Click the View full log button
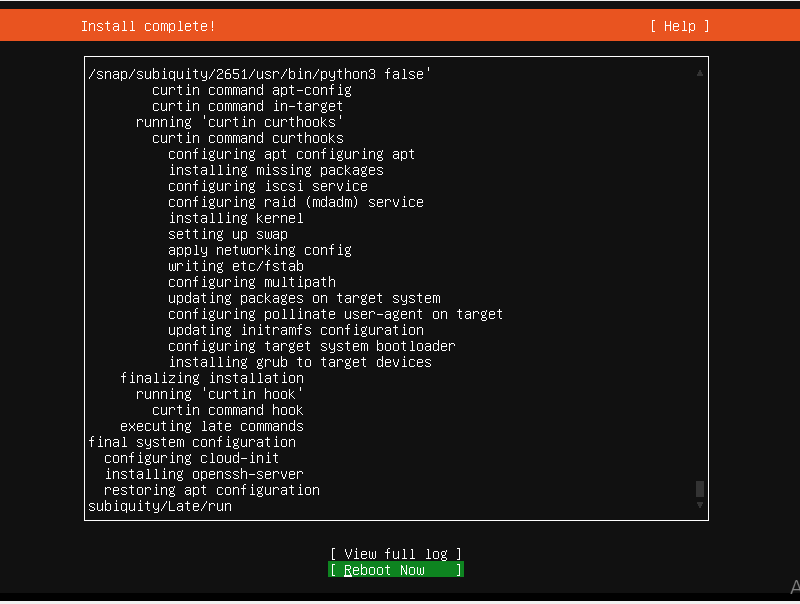The width and height of the screenshot is (800, 604). [396, 554]
